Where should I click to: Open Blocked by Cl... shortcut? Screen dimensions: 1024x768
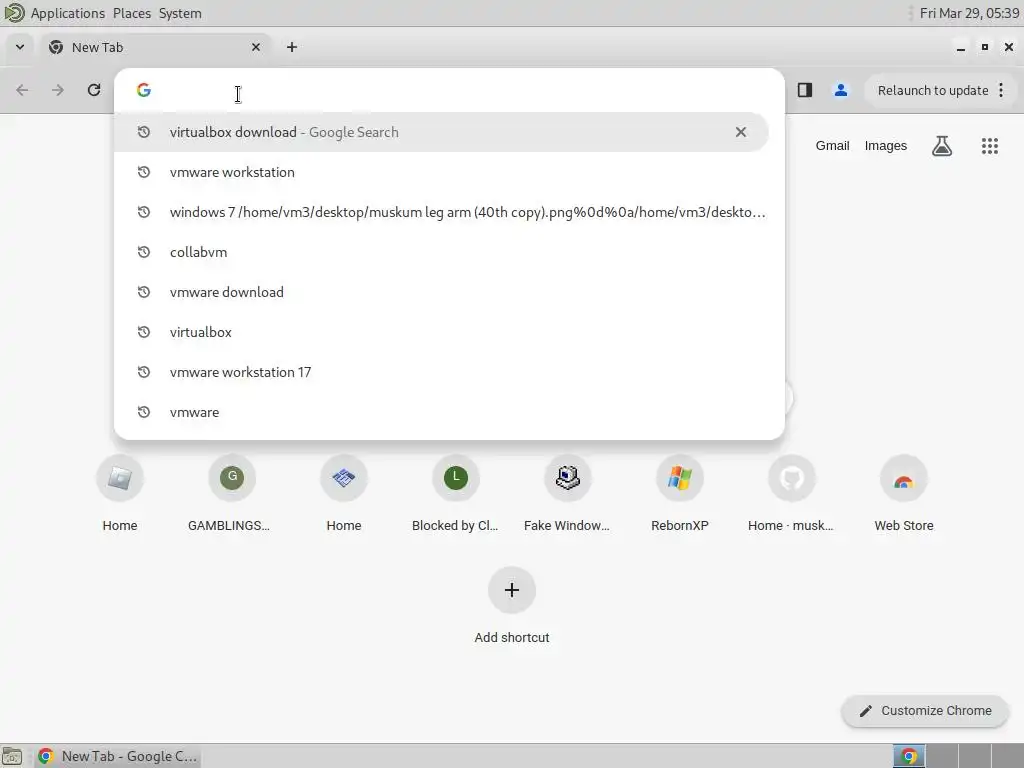(x=456, y=494)
